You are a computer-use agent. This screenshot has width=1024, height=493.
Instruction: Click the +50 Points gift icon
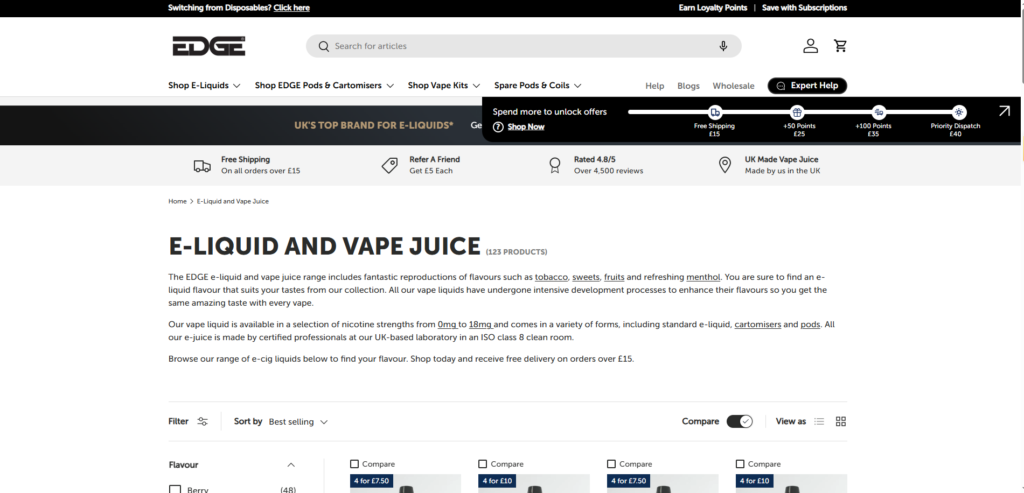(x=797, y=112)
